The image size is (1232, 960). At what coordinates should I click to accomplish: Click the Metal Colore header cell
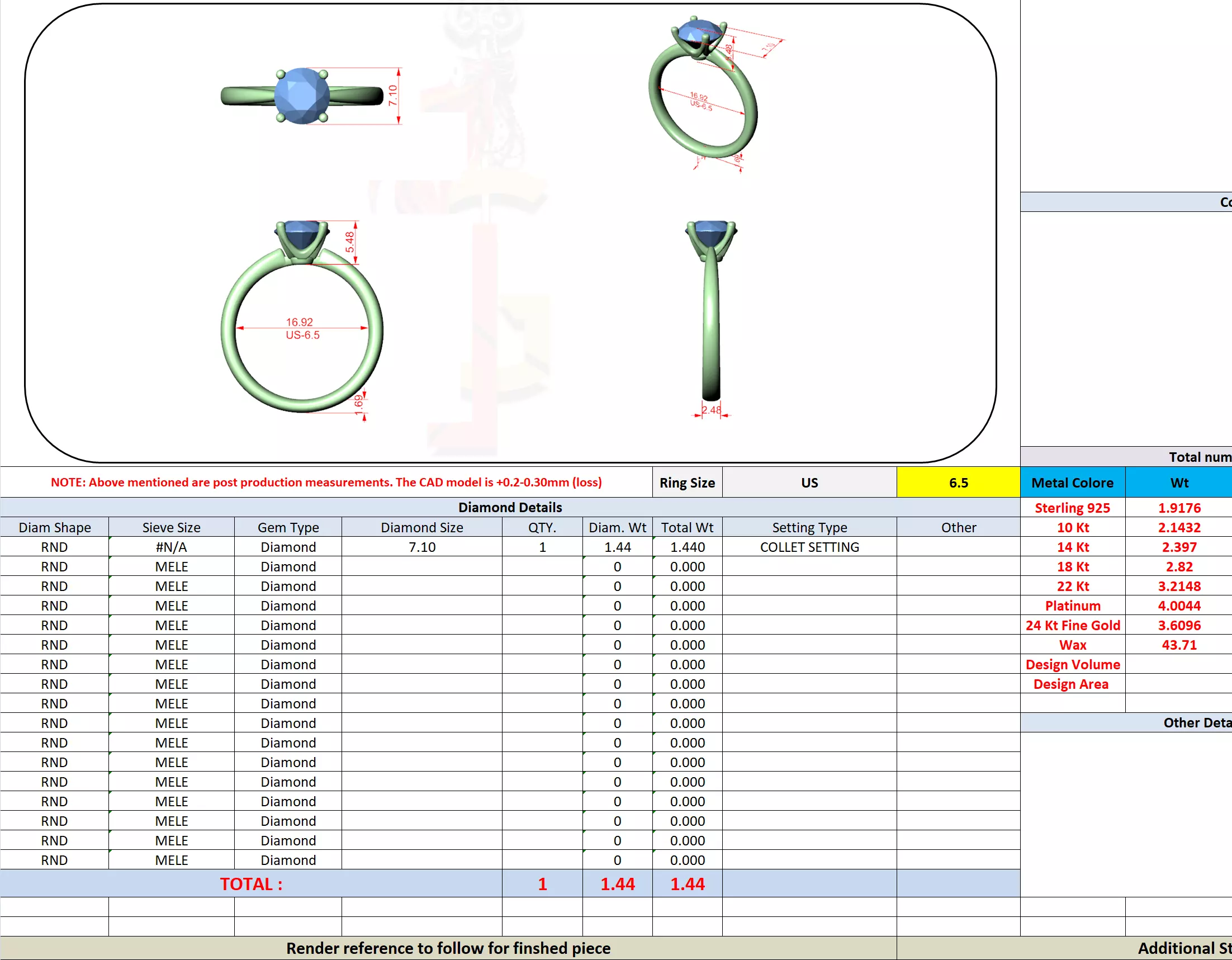pyautogui.click(x=1072, y=483)
